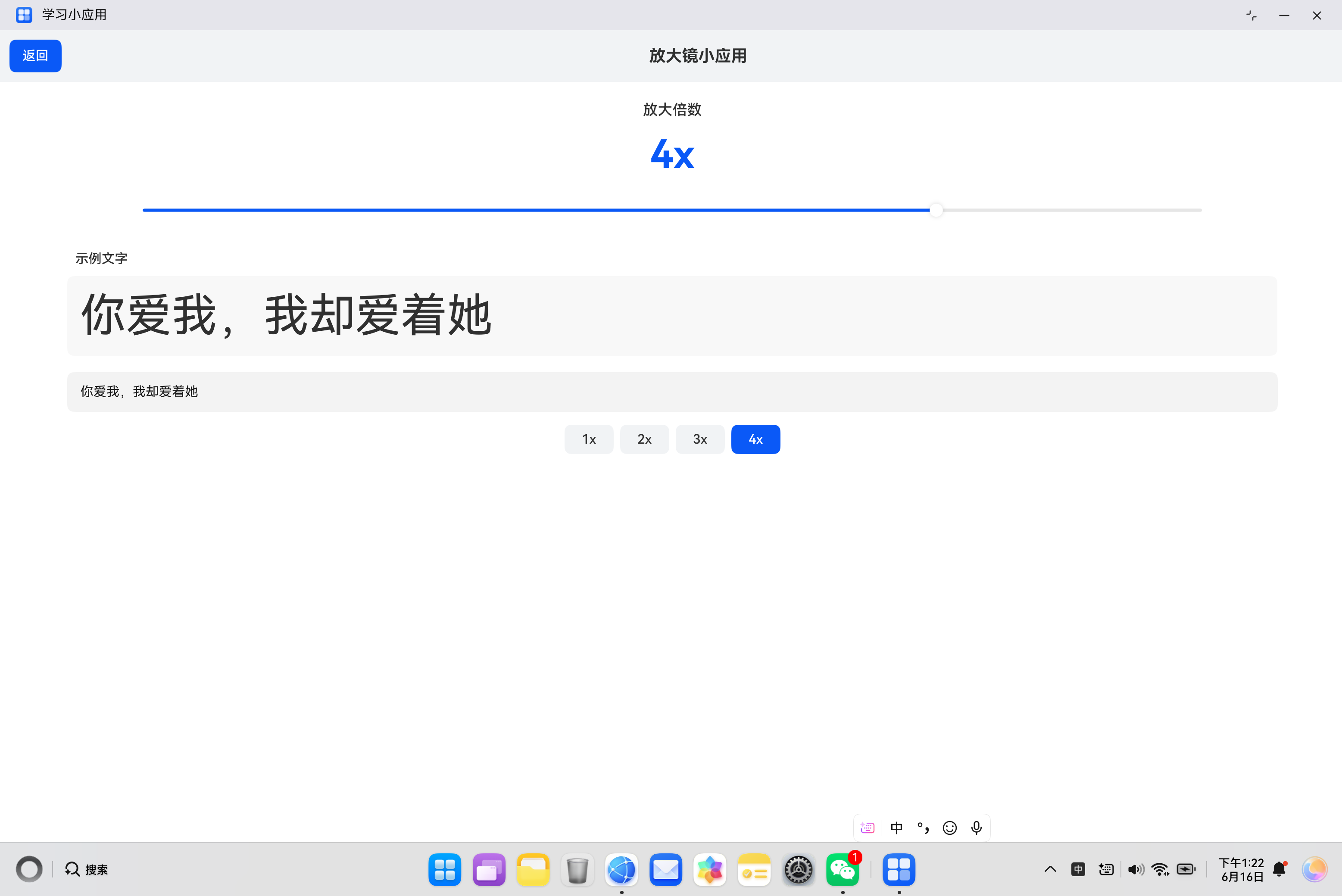Viewport: 1342px width, 896px height.
Task: Select the 2x magnification button
Action: (644, 439)
